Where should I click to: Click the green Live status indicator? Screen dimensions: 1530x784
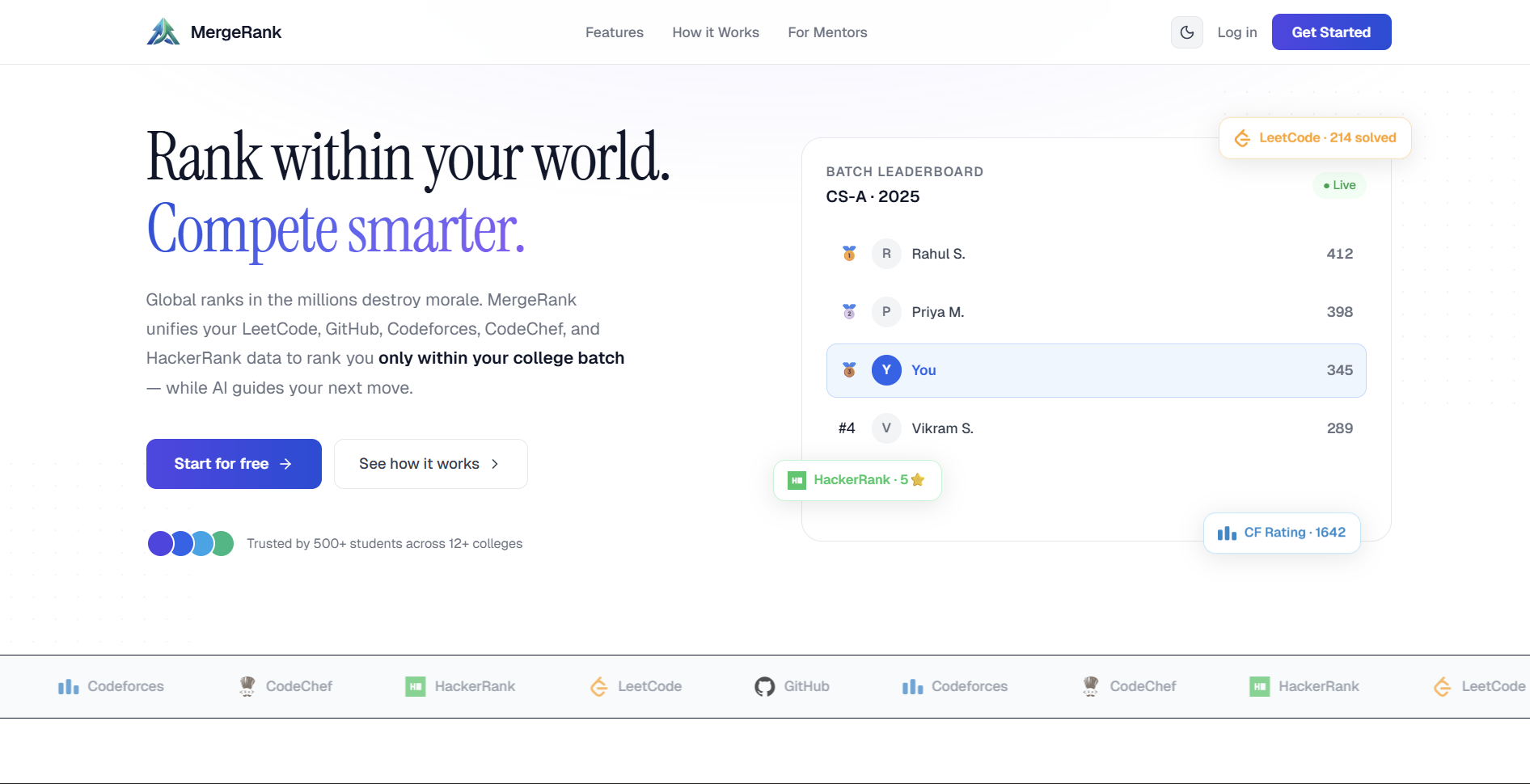[1339, 185]
